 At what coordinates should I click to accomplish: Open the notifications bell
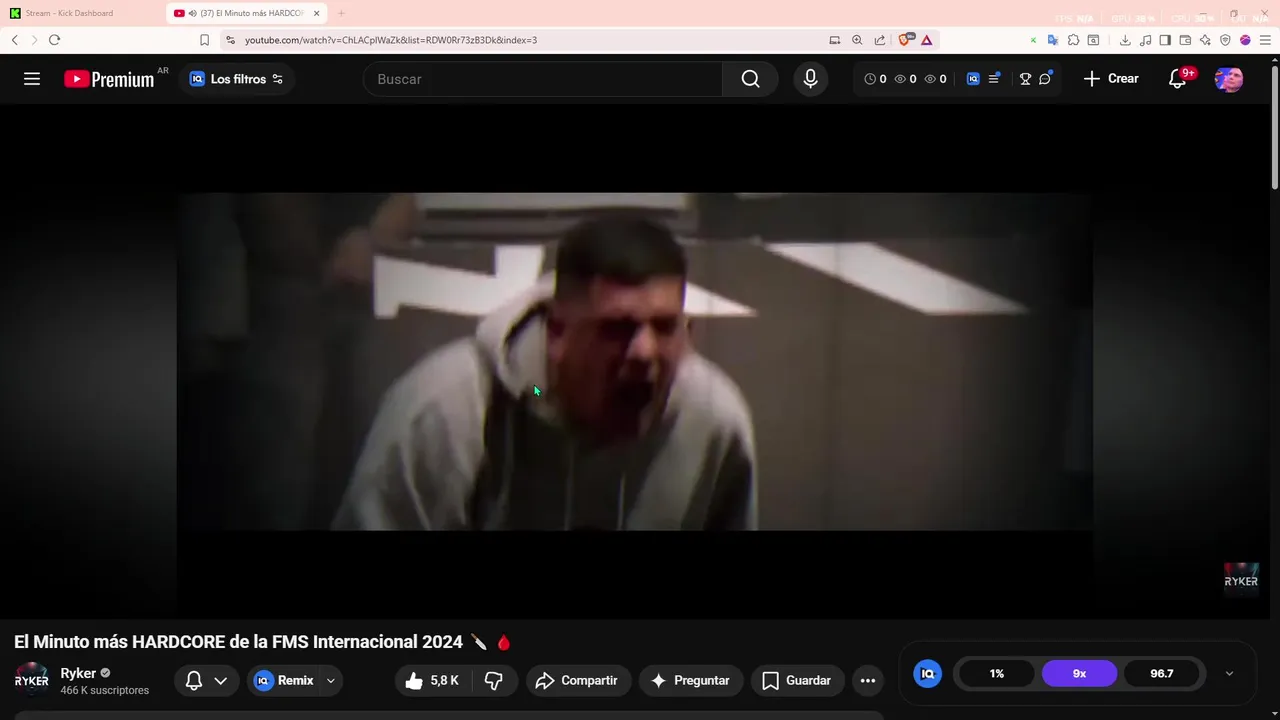point(1178,79)
